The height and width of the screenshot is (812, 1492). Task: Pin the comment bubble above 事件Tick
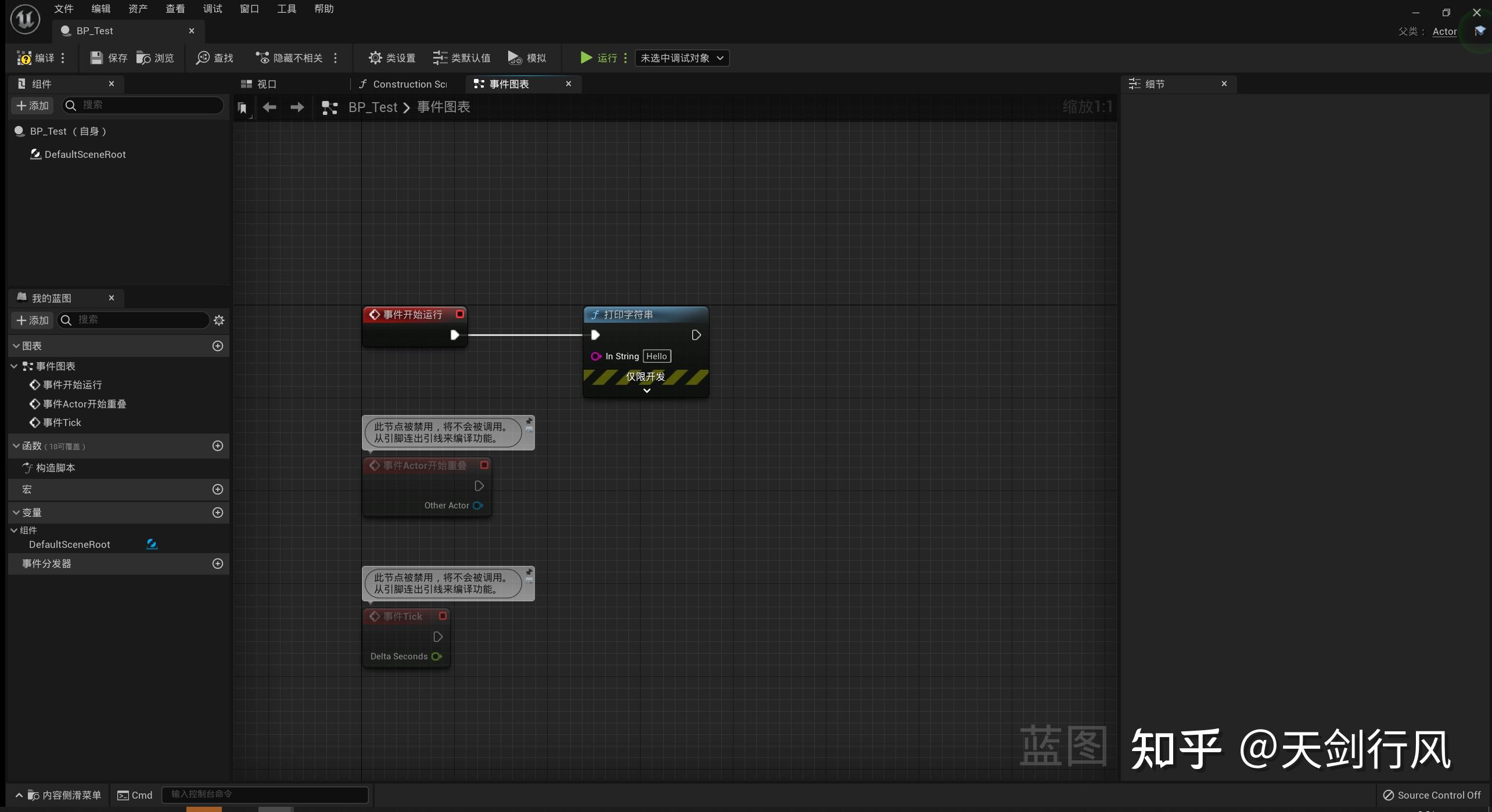click(x=529, y=572)
